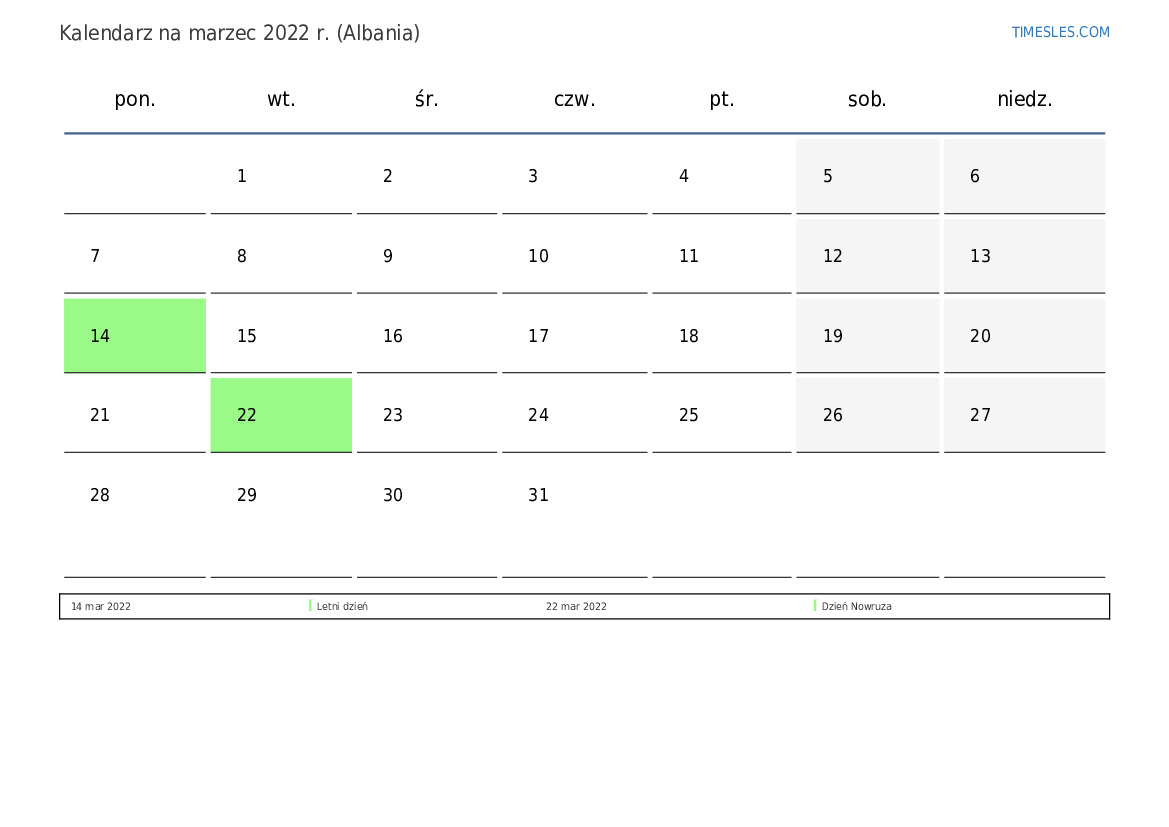1169x827 pixels.
Task: Choose Saturday March 5 cell
Action: (867, 176)
